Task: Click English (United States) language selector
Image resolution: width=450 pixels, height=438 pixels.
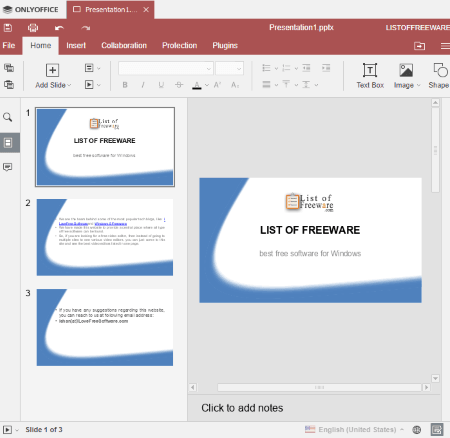Action: pos(357,430)
